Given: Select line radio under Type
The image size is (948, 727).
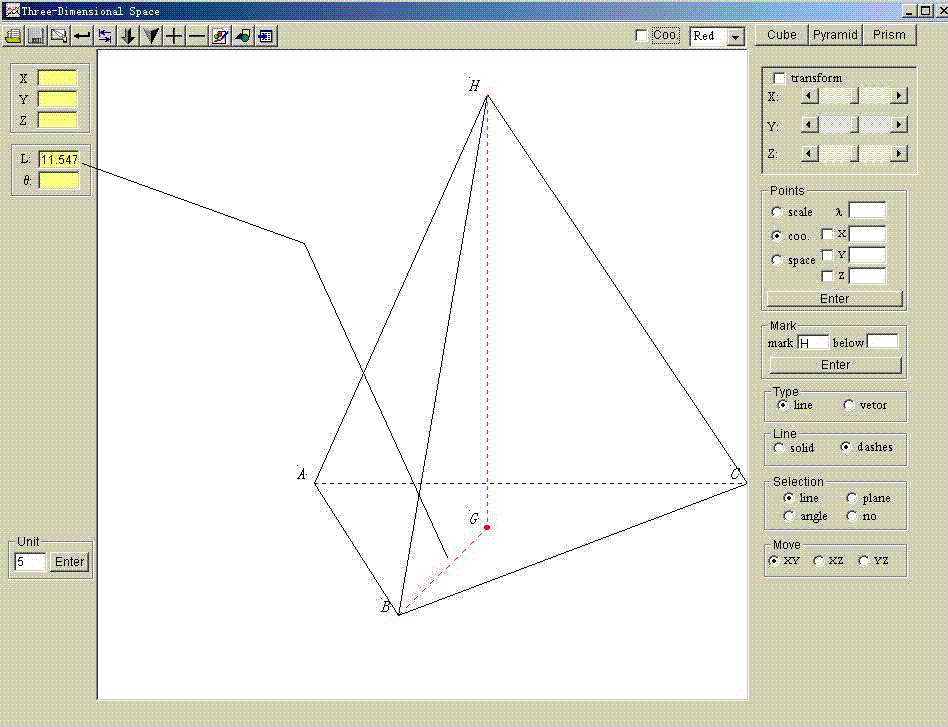Looking at the screenshot, I should [x=783, y=405].
